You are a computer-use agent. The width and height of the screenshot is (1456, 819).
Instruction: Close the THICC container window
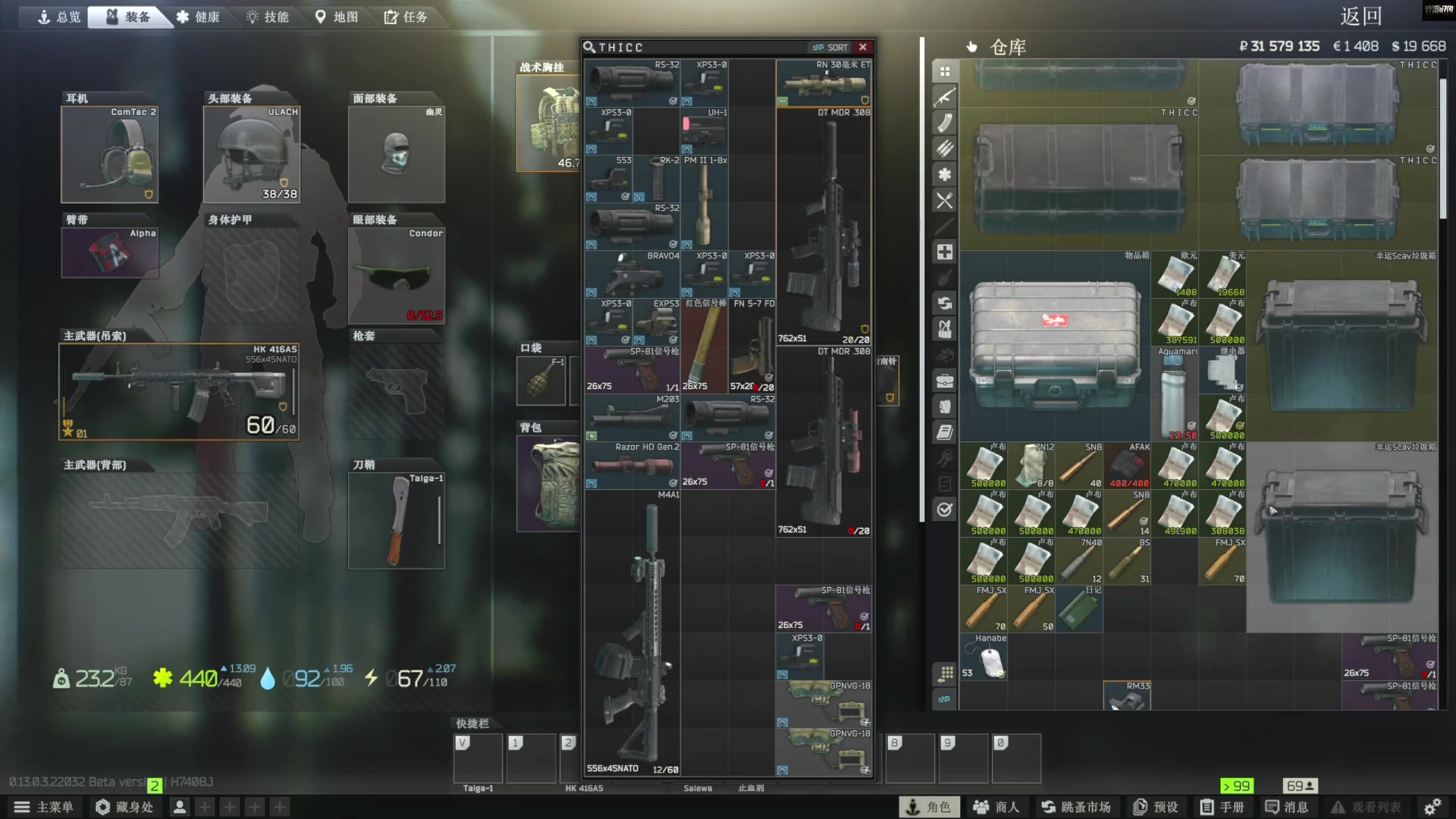tap(863, 47)
